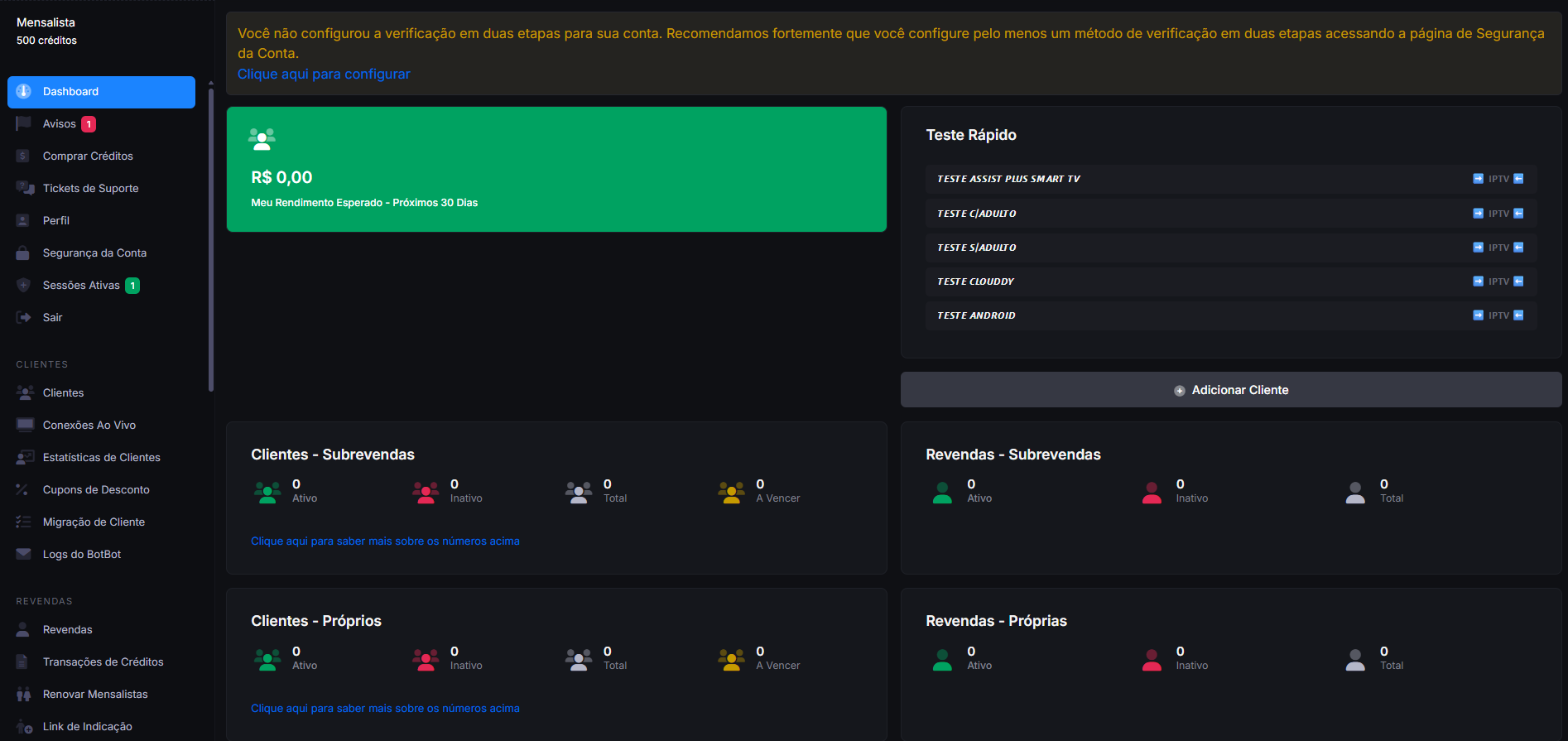
Task: Select the Sair logout icon
Action: (x=23, y=317)
